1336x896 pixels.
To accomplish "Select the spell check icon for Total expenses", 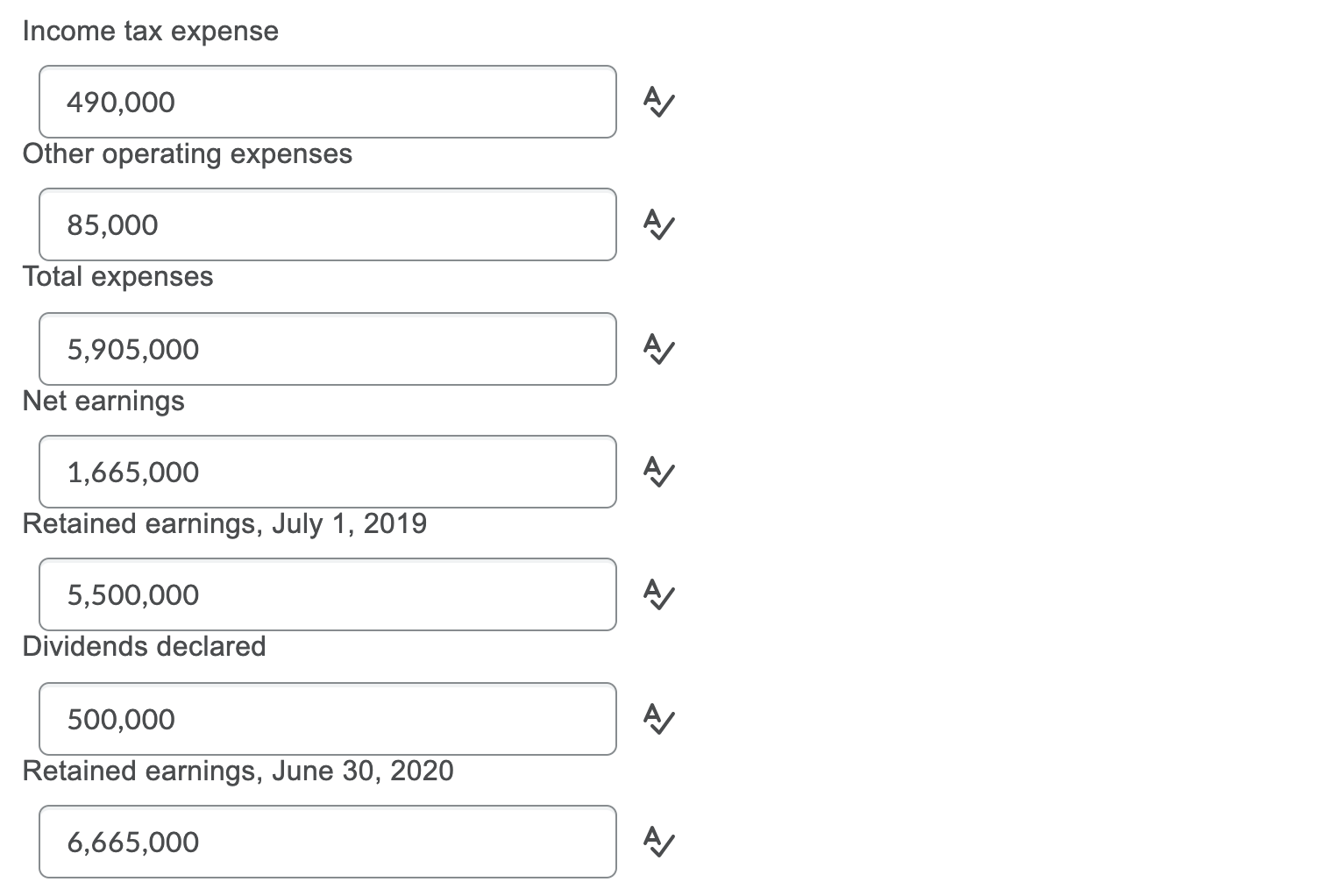I will tap(659, 349).
